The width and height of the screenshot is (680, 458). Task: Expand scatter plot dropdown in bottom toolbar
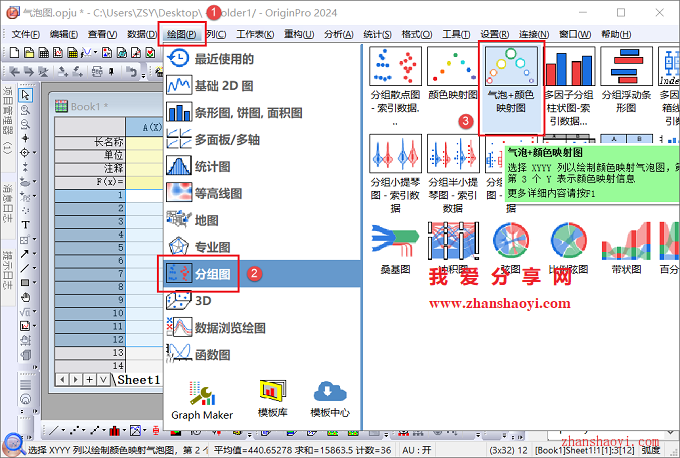(85, 431)
